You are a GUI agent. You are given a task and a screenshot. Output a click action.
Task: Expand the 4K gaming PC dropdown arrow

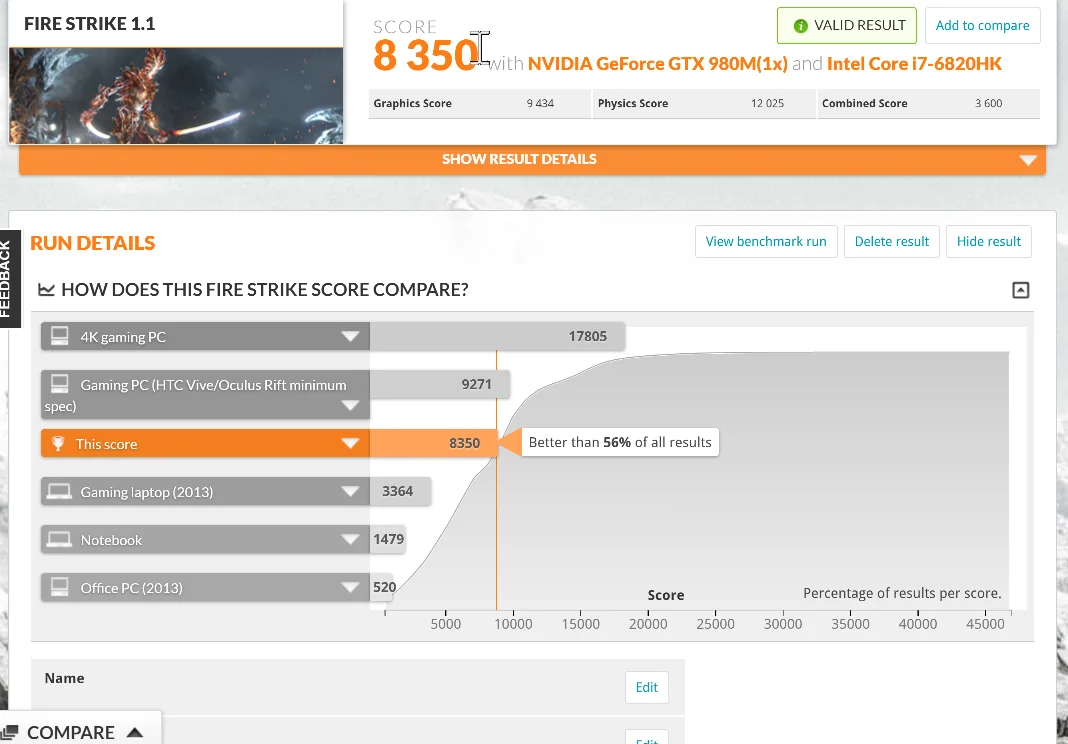point(350,337)
